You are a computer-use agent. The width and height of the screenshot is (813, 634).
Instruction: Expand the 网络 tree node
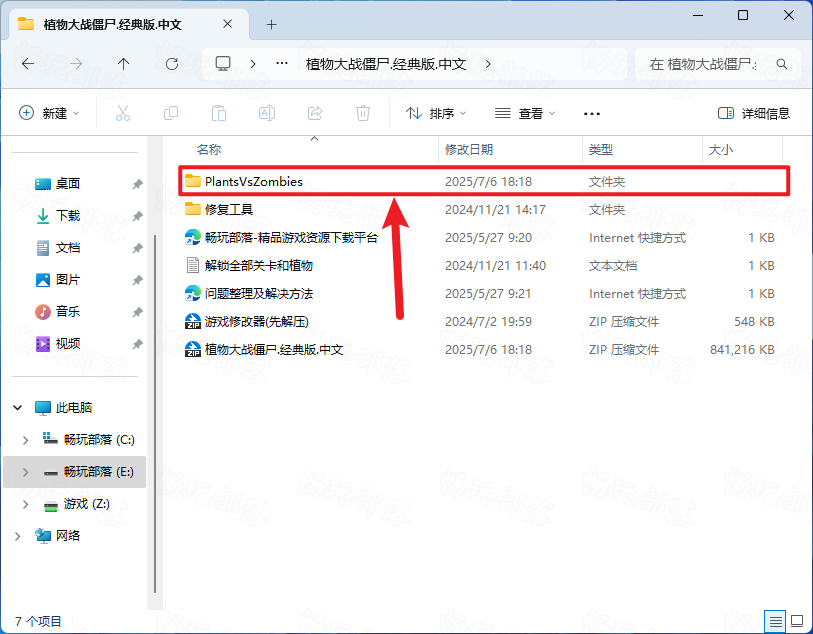(18, 536)
